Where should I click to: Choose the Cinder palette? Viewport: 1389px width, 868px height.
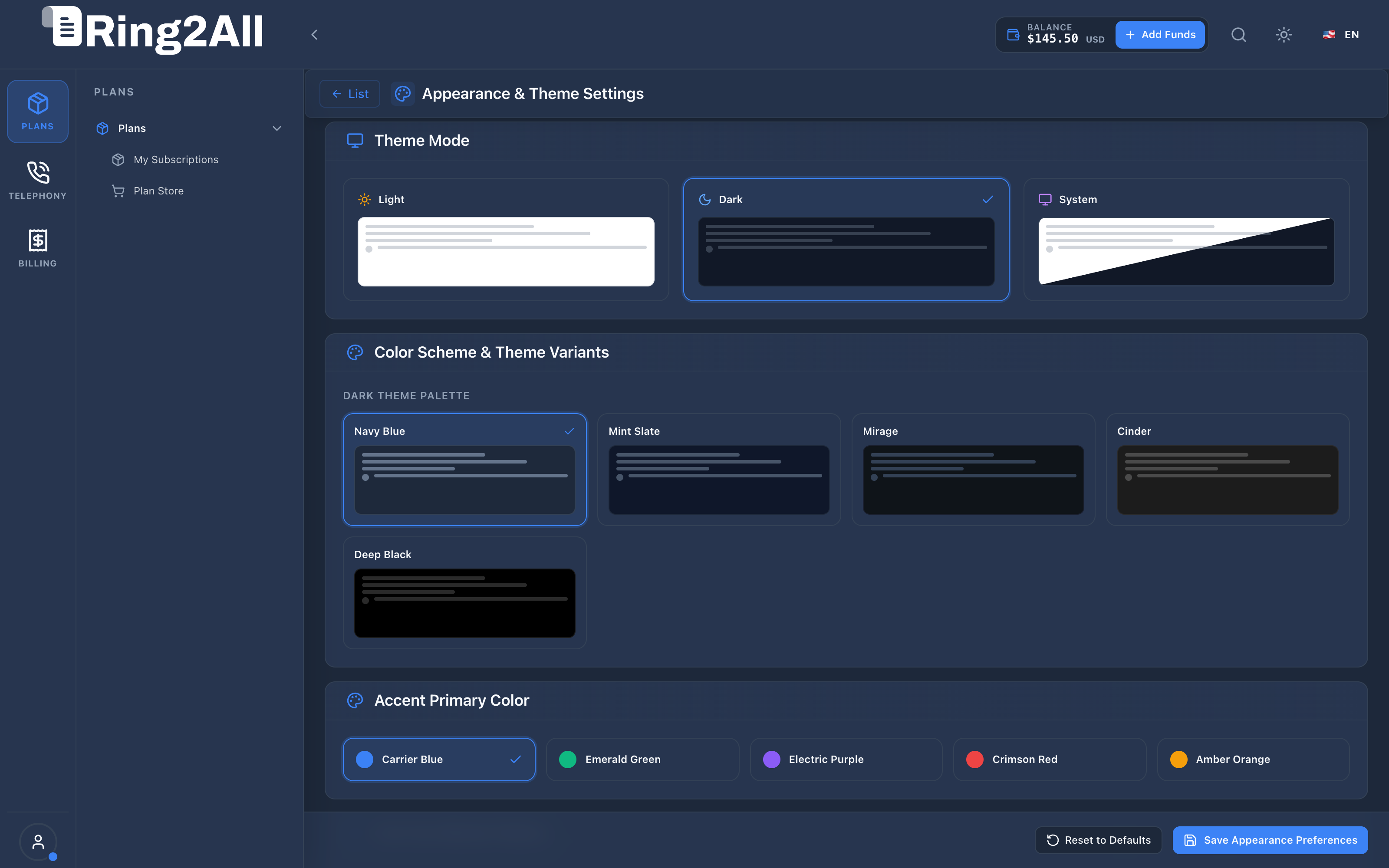point(1228,470)
